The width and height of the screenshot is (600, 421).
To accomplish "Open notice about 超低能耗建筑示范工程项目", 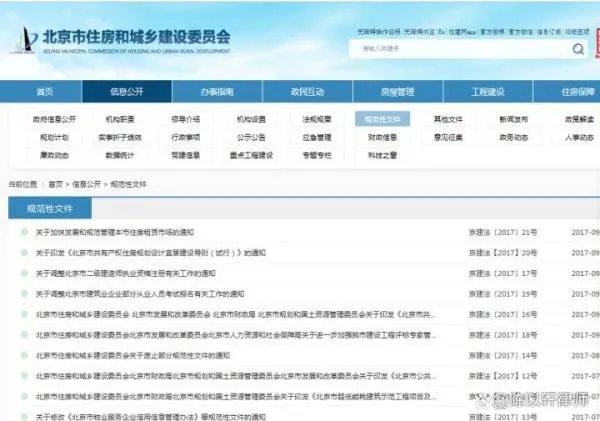I will (x=236, y=397).
